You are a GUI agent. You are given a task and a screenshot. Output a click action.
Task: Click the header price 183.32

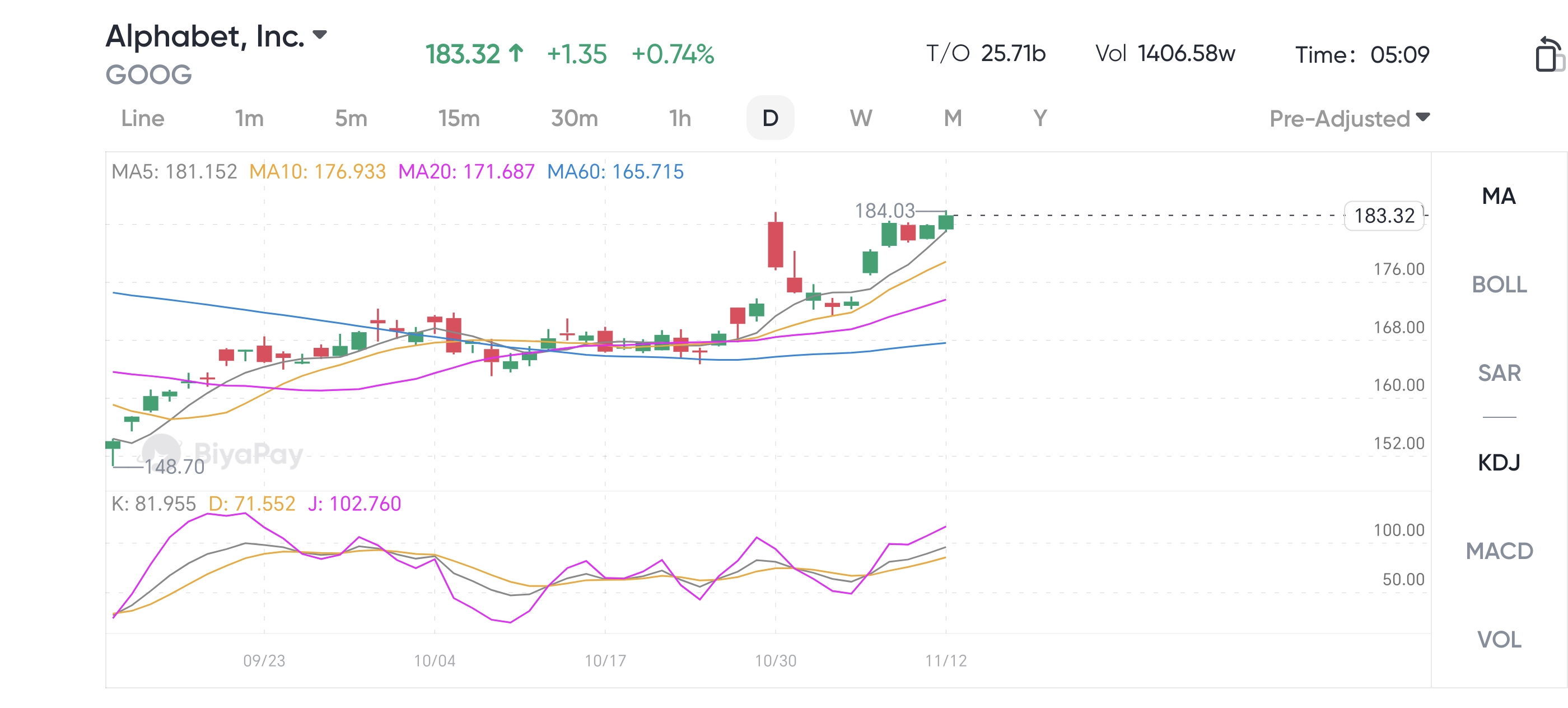(x=463, y=54)
